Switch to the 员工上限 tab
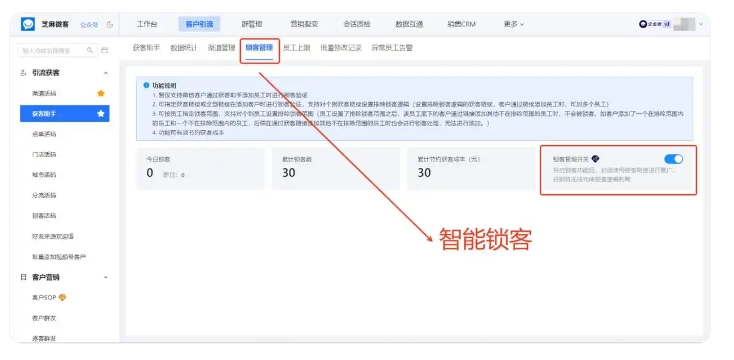This screenshot has width=734, height=360. 296,48
